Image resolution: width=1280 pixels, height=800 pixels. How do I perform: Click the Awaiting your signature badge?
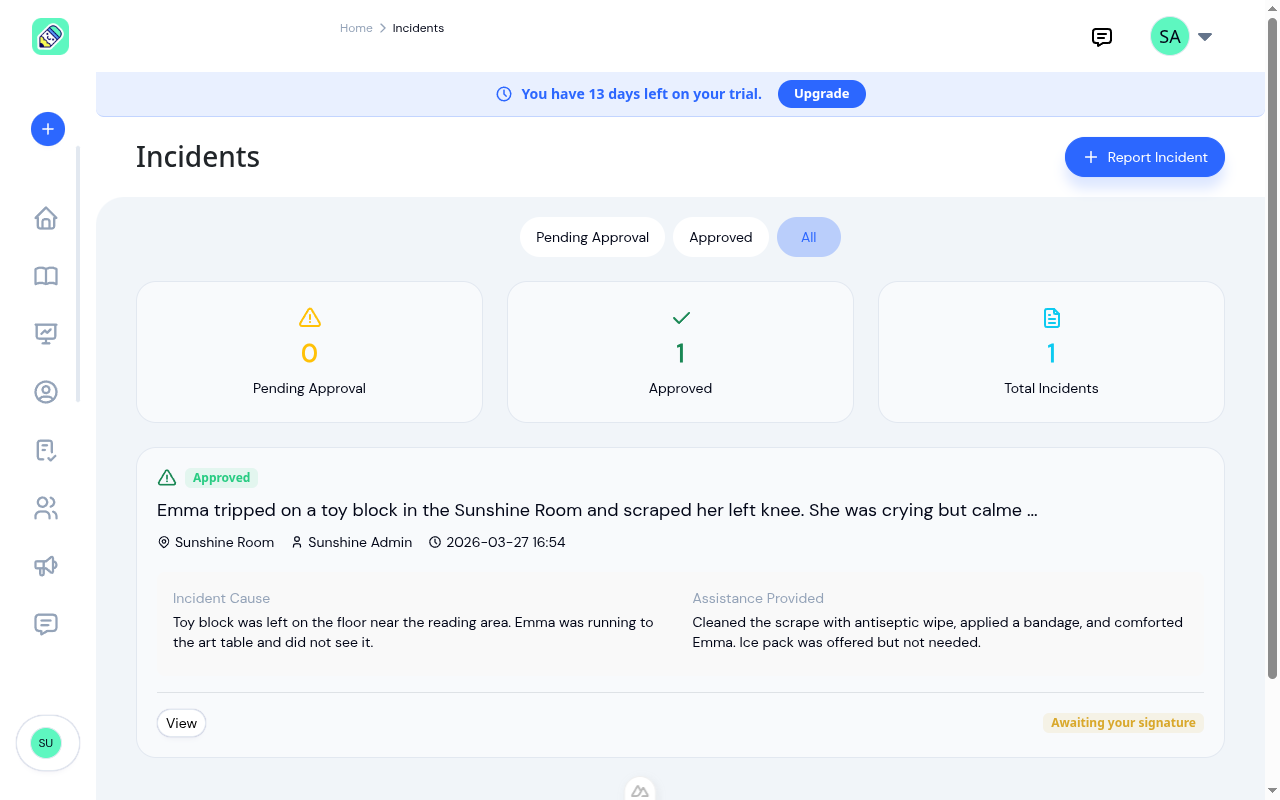tap(1123, 723)
